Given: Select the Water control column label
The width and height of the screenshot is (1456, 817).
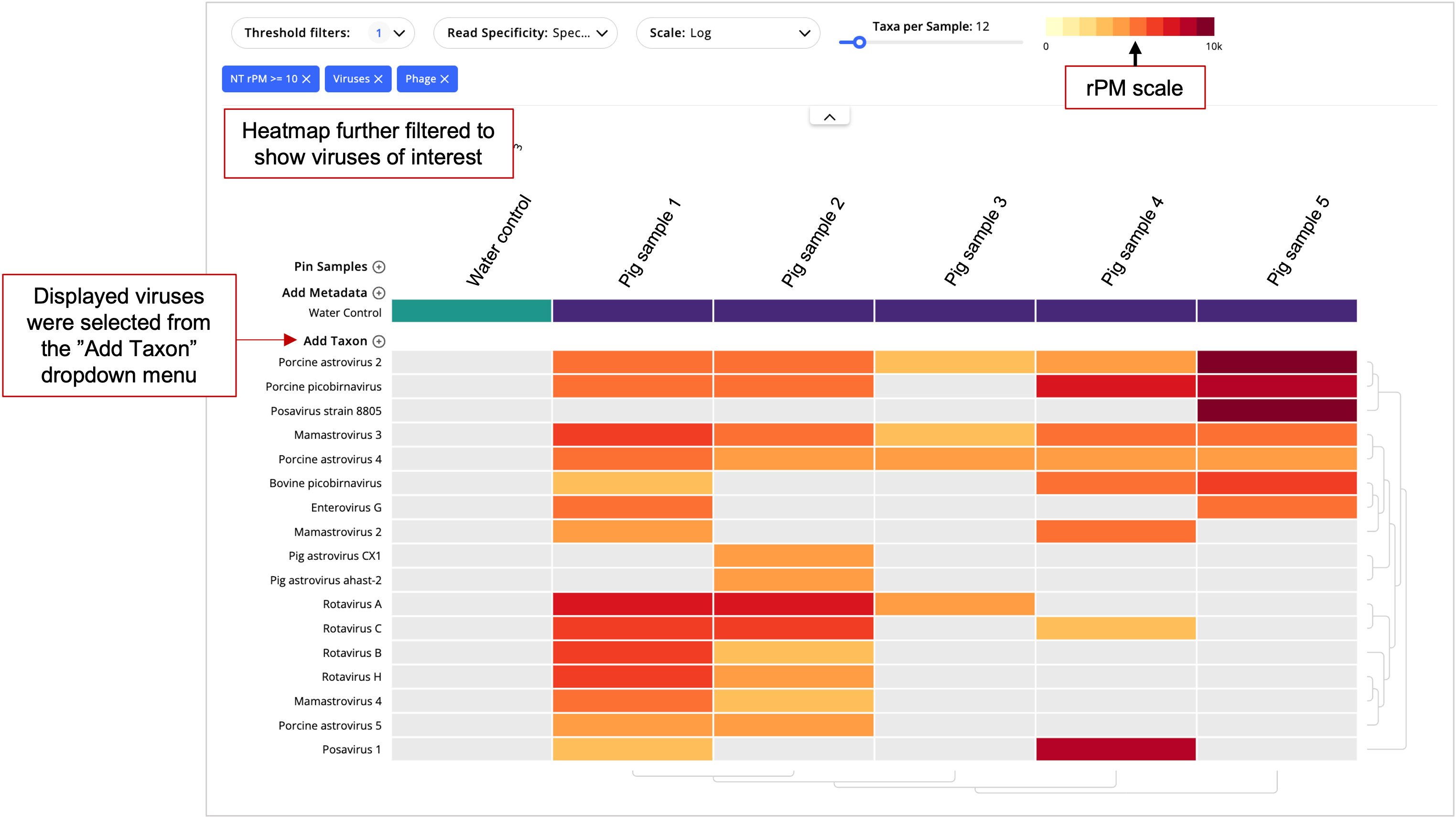Looking at the screenshot, I should point(497,238).
